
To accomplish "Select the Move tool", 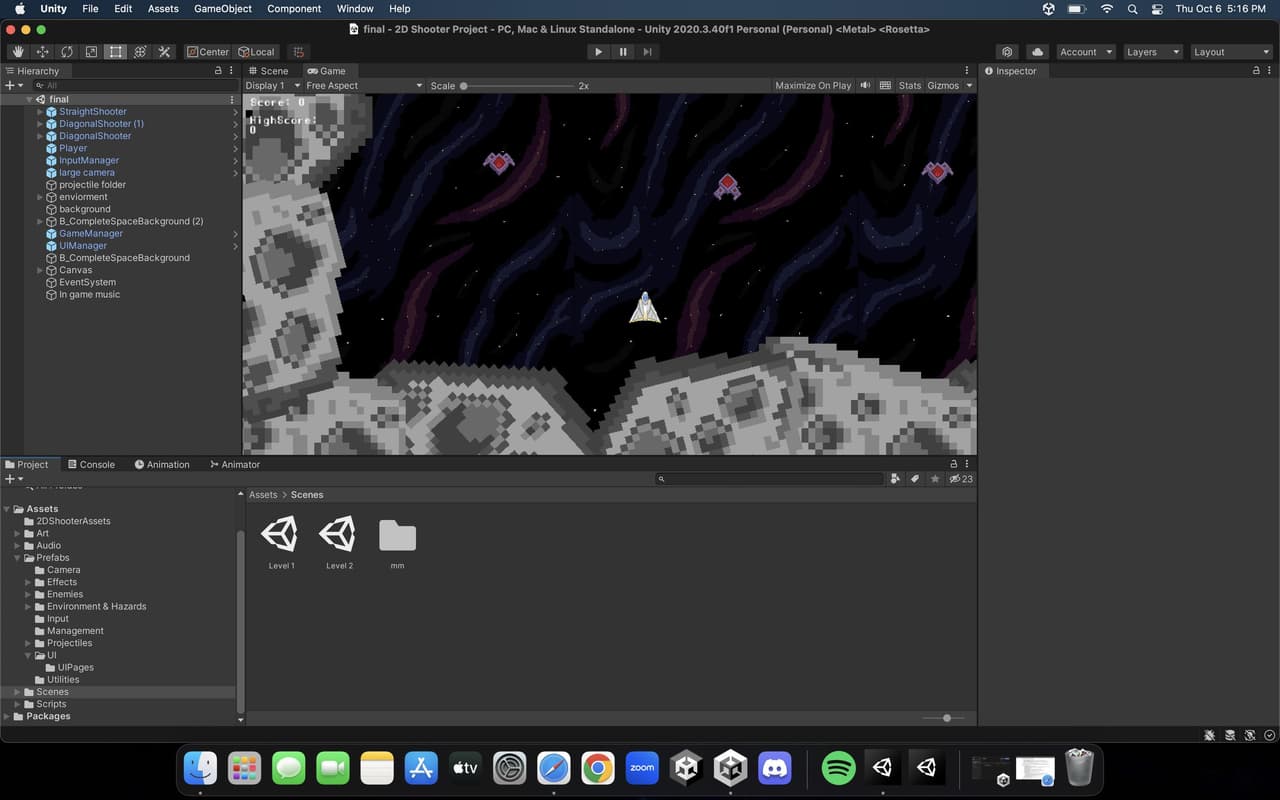I will tap(43, 52).
